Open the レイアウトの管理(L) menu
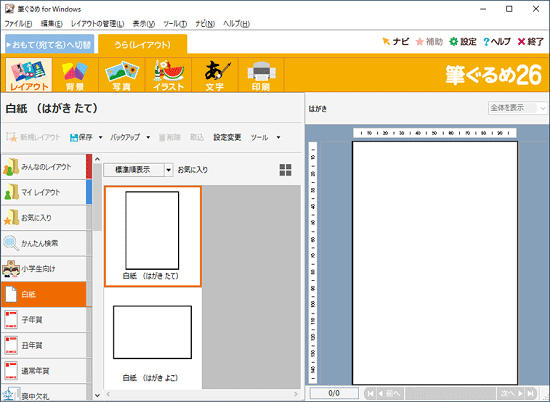Image resolution: width=550 pixels, height=402 pixels. coord(98,24)
